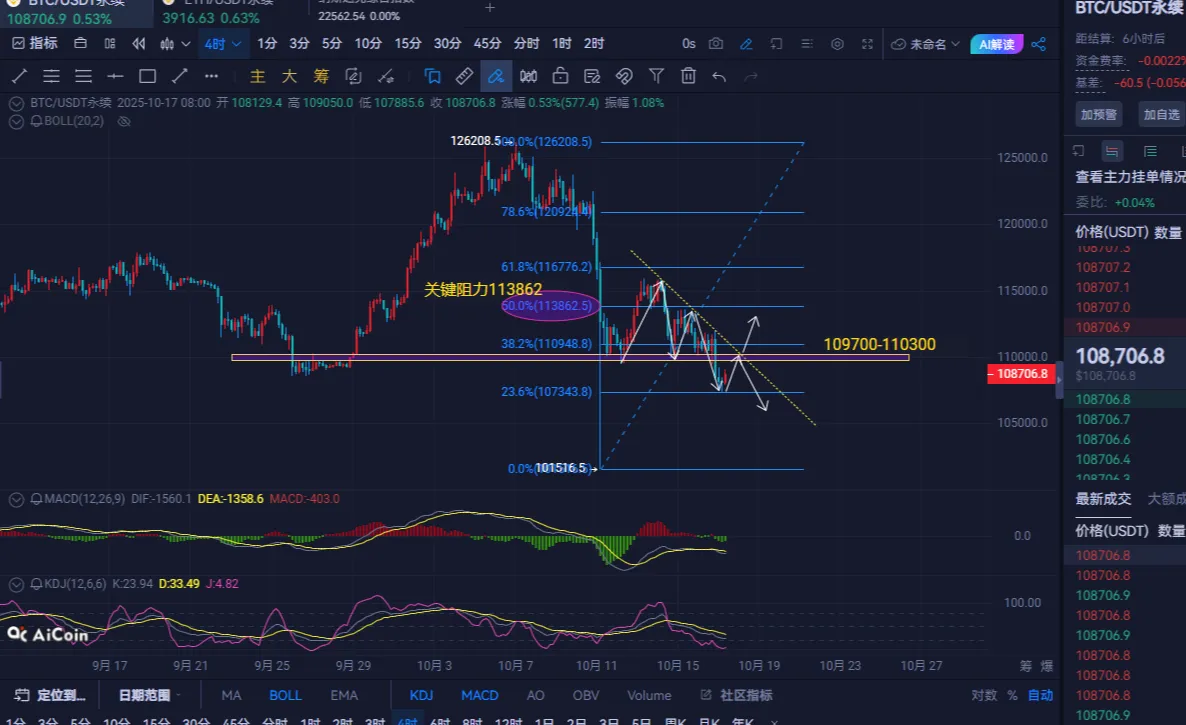The image size is (1186, 725).
Task: Open the 未命名 layout dropdown
Action: point(925,44)
